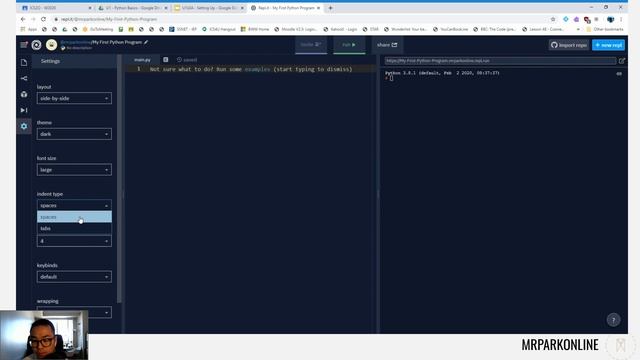Click the examples link in editor hint
The image size is (640, 360).
tap(257, 69)
